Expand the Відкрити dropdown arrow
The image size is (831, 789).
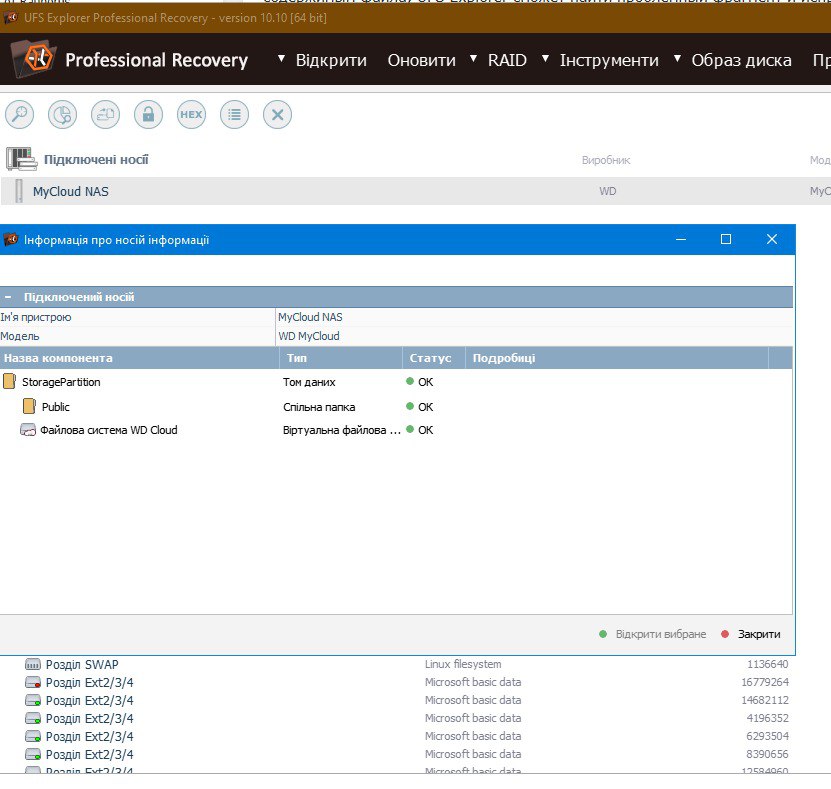point(281,58)
